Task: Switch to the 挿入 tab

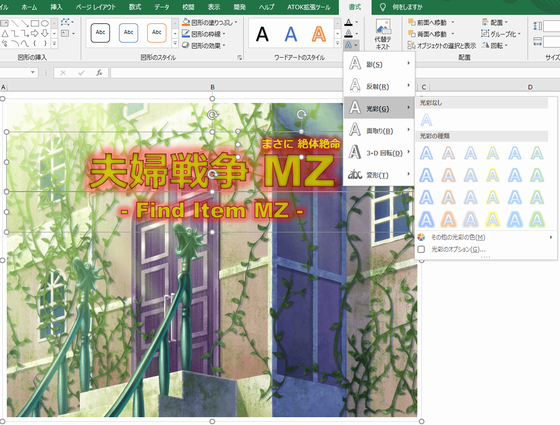Action: [x=56, y=7]
